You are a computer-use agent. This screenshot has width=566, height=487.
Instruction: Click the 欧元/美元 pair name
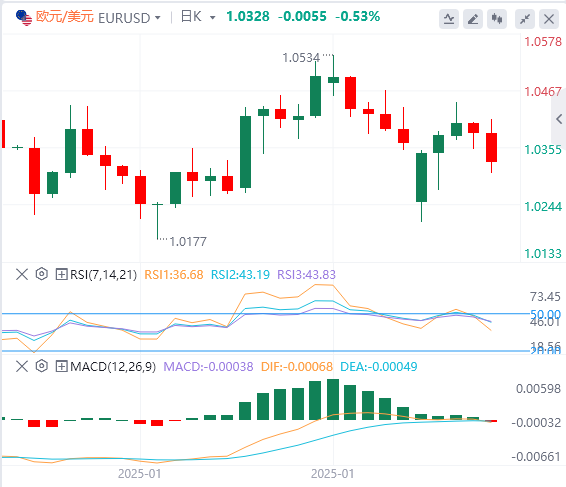[x=65, y=17]
